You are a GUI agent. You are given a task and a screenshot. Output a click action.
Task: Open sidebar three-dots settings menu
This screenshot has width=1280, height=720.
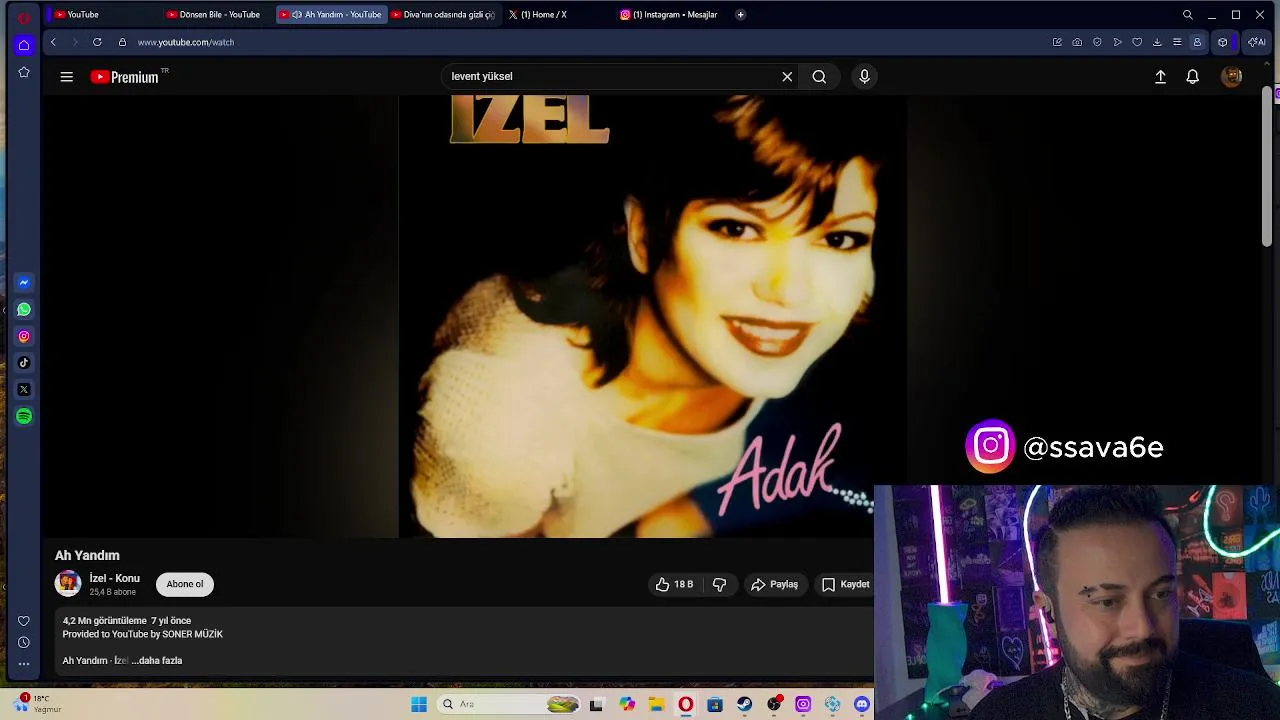point(24,664)
